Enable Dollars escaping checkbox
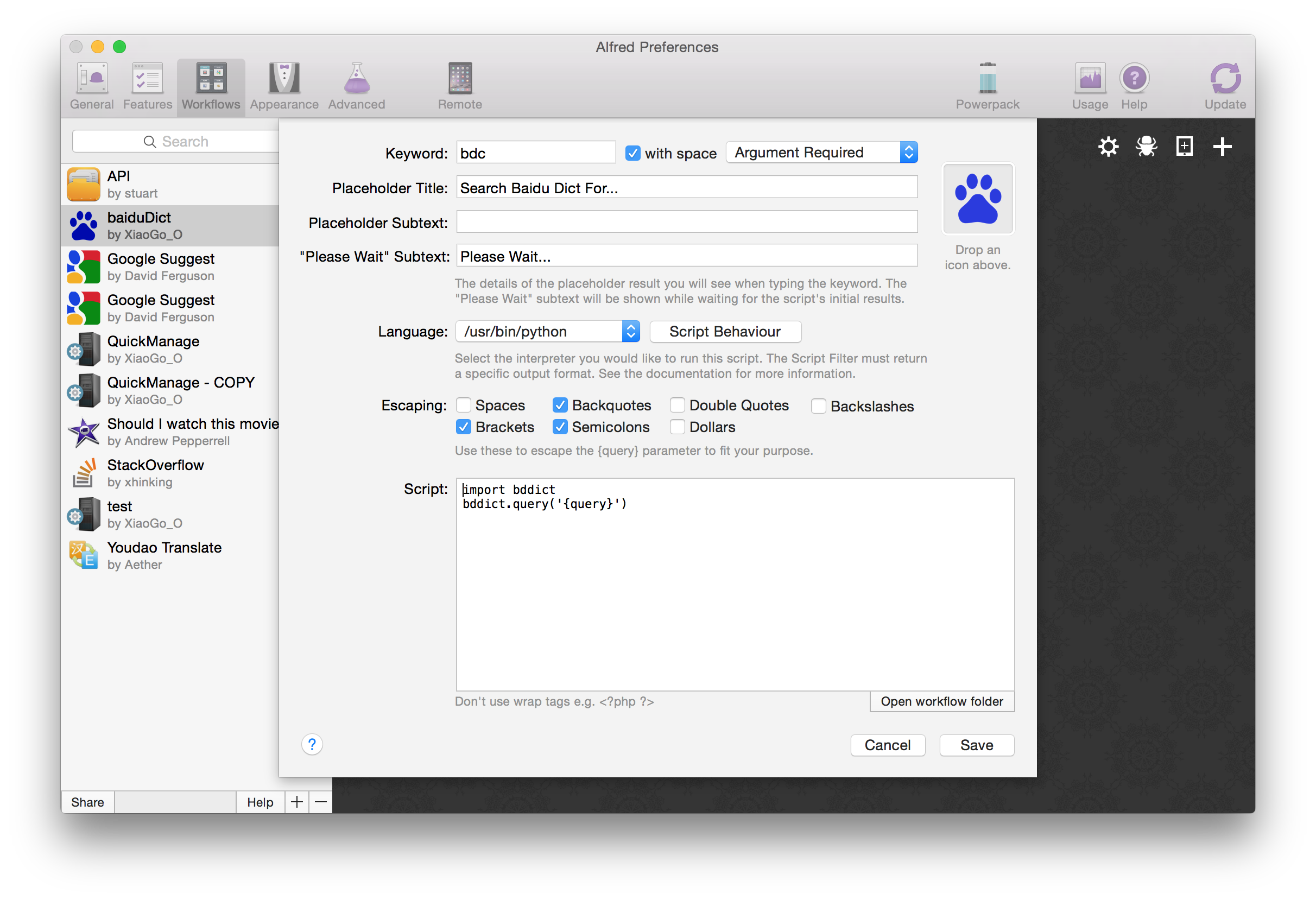This screenshot has height=900, width=1316. pyautogui.click(x=677, y=427)
